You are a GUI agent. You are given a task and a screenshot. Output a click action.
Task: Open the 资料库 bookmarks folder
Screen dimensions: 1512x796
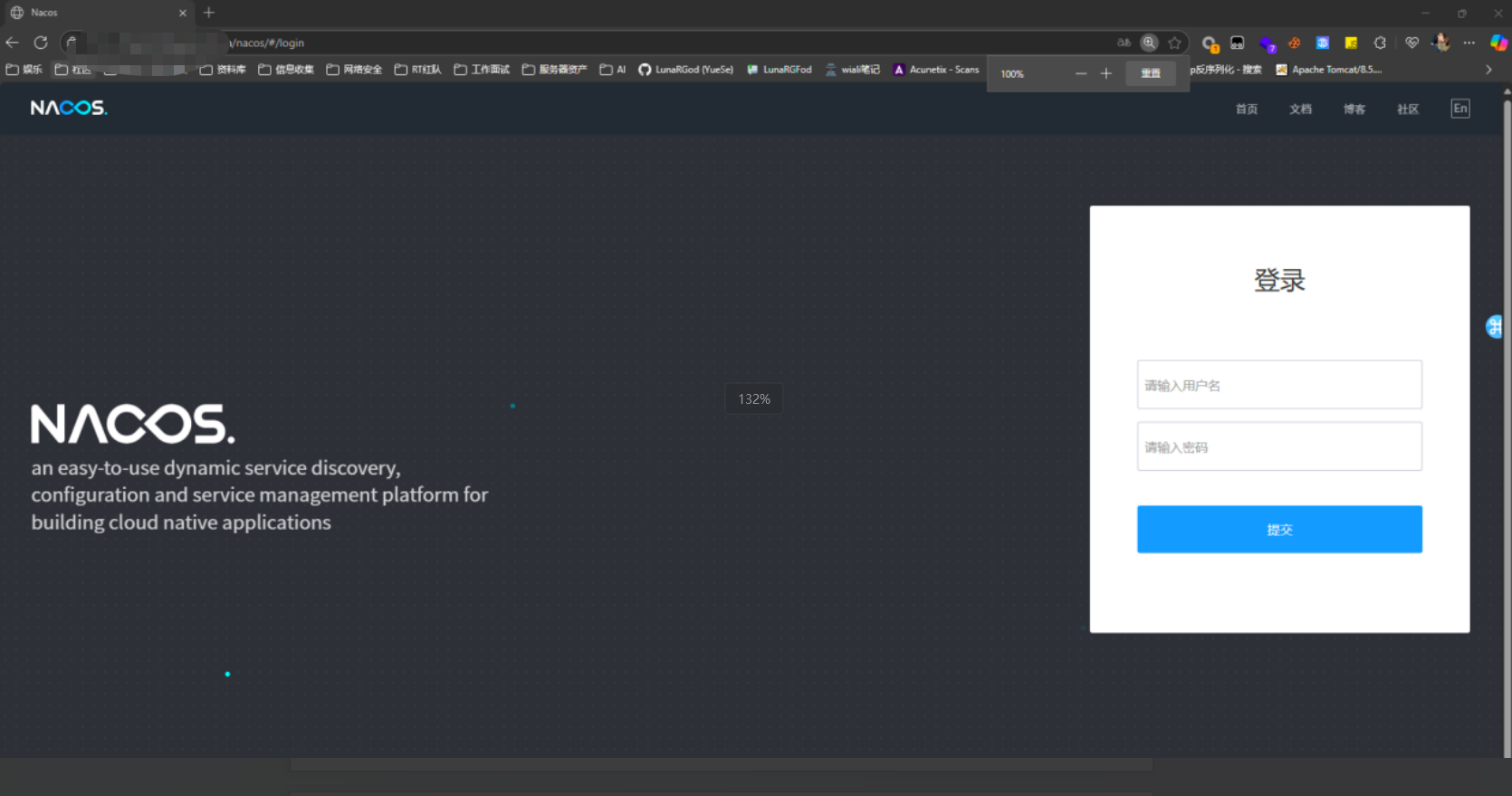click(223, 70)
